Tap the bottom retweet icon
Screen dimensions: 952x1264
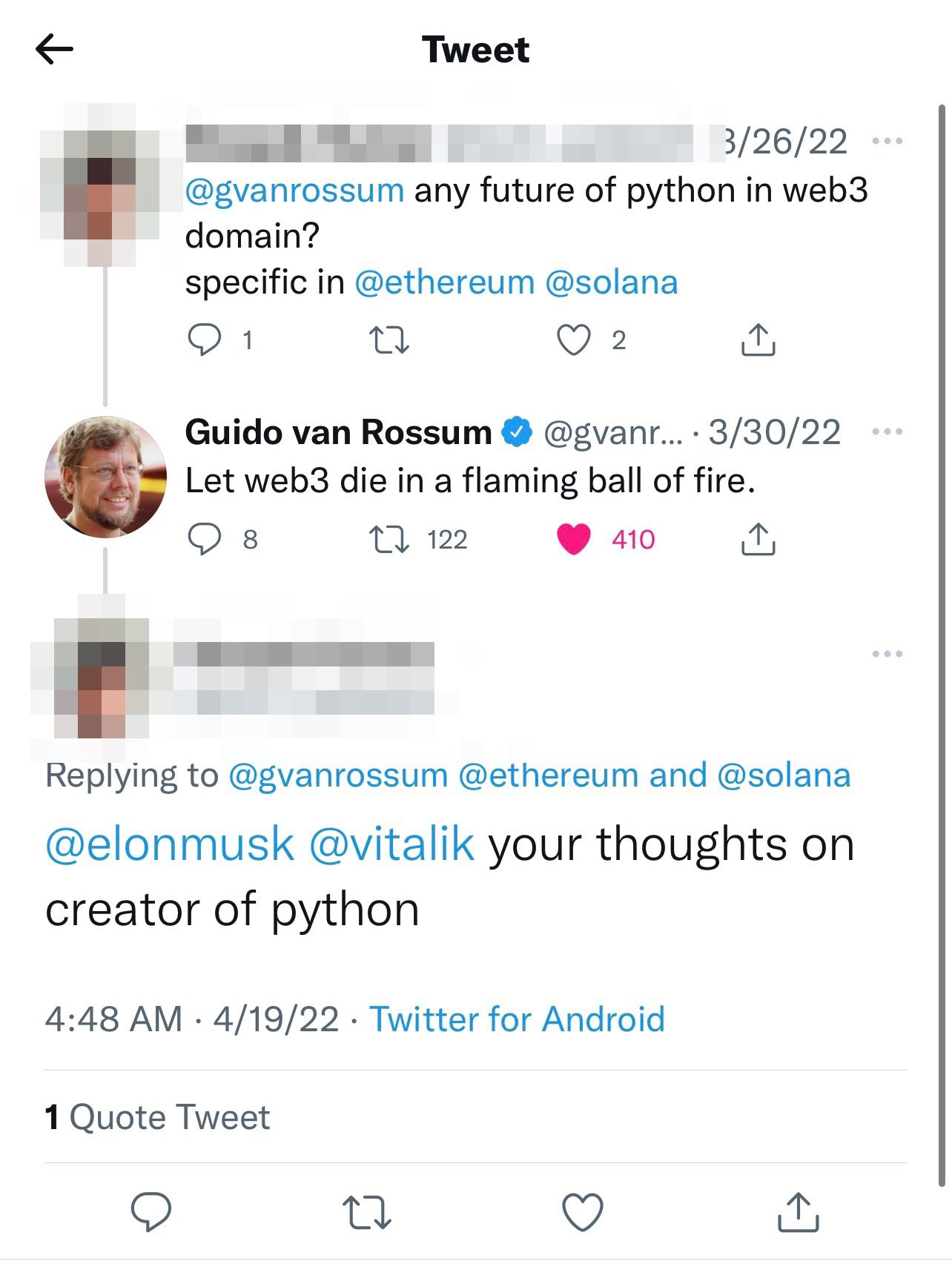[366, 1212]
